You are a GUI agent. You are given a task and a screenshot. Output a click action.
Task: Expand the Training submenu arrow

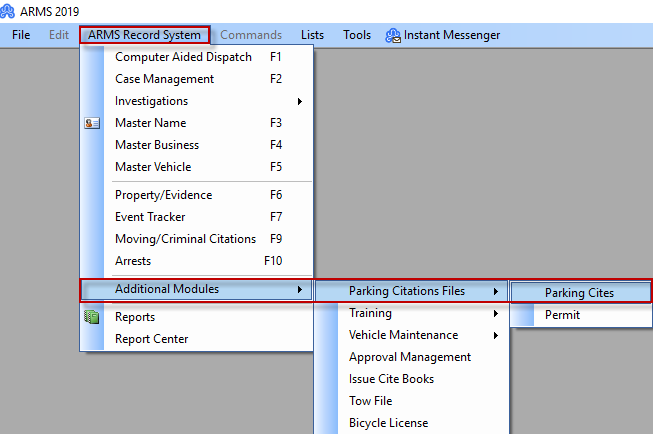(x=496, y=313)
